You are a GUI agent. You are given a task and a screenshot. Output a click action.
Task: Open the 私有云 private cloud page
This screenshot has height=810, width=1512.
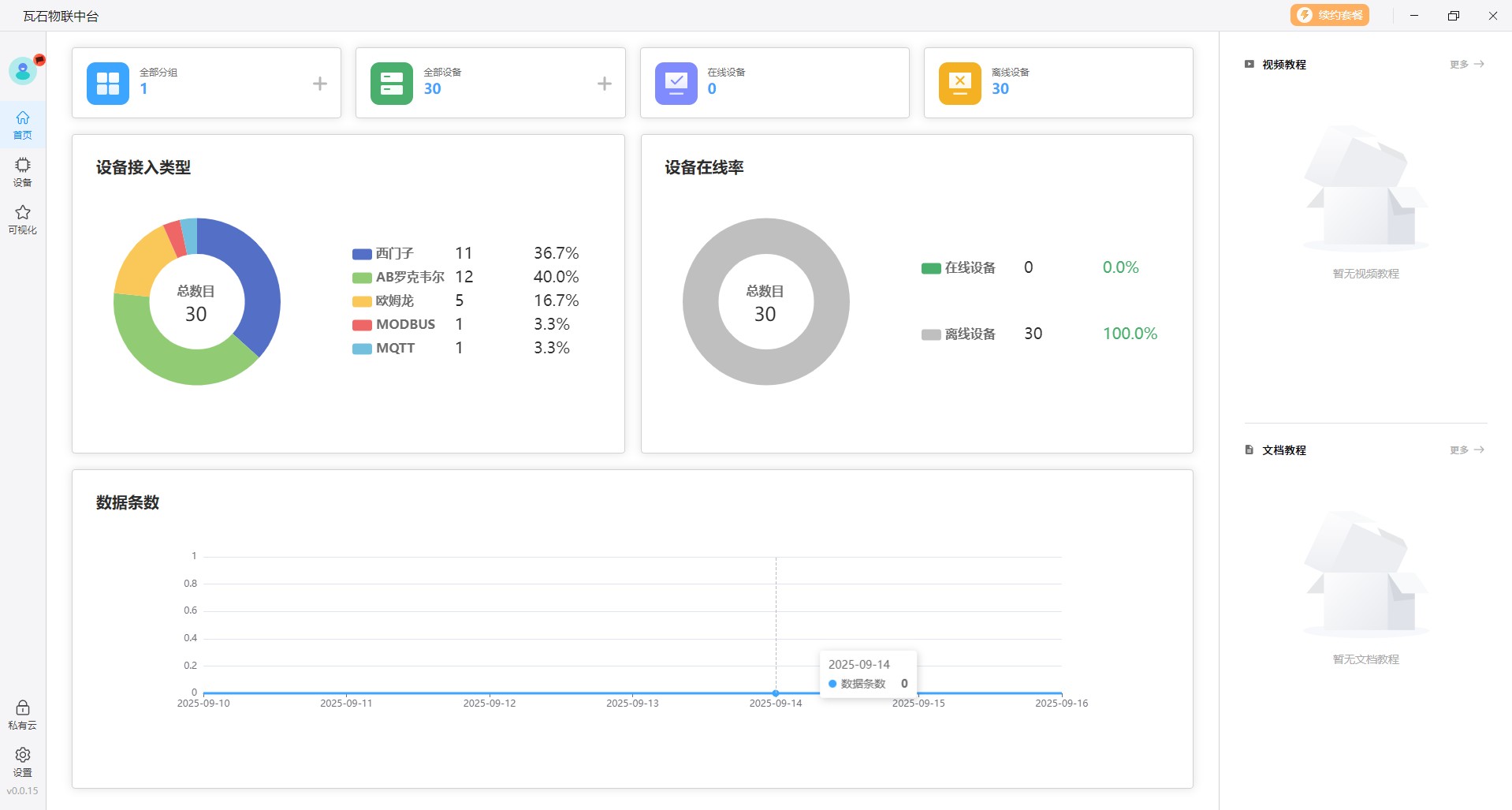[23, 715]
